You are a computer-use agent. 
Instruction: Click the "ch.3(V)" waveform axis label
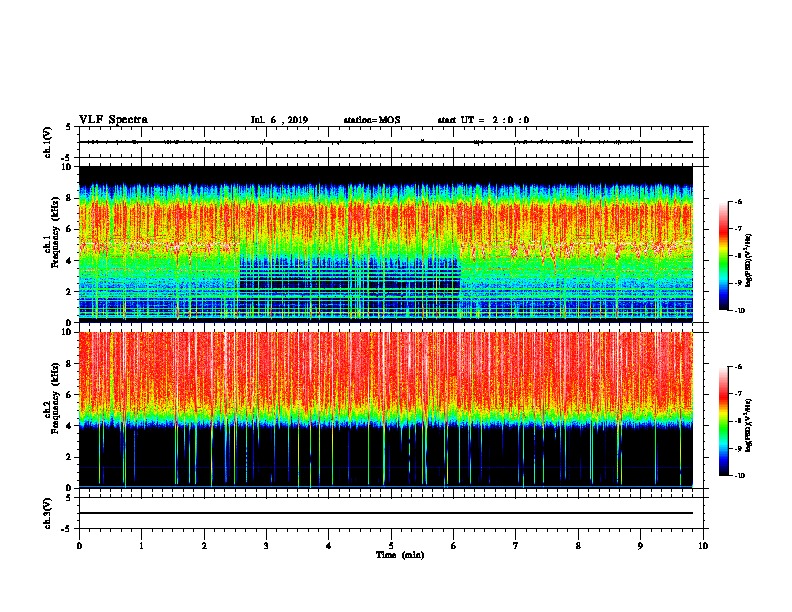point(48,513)
